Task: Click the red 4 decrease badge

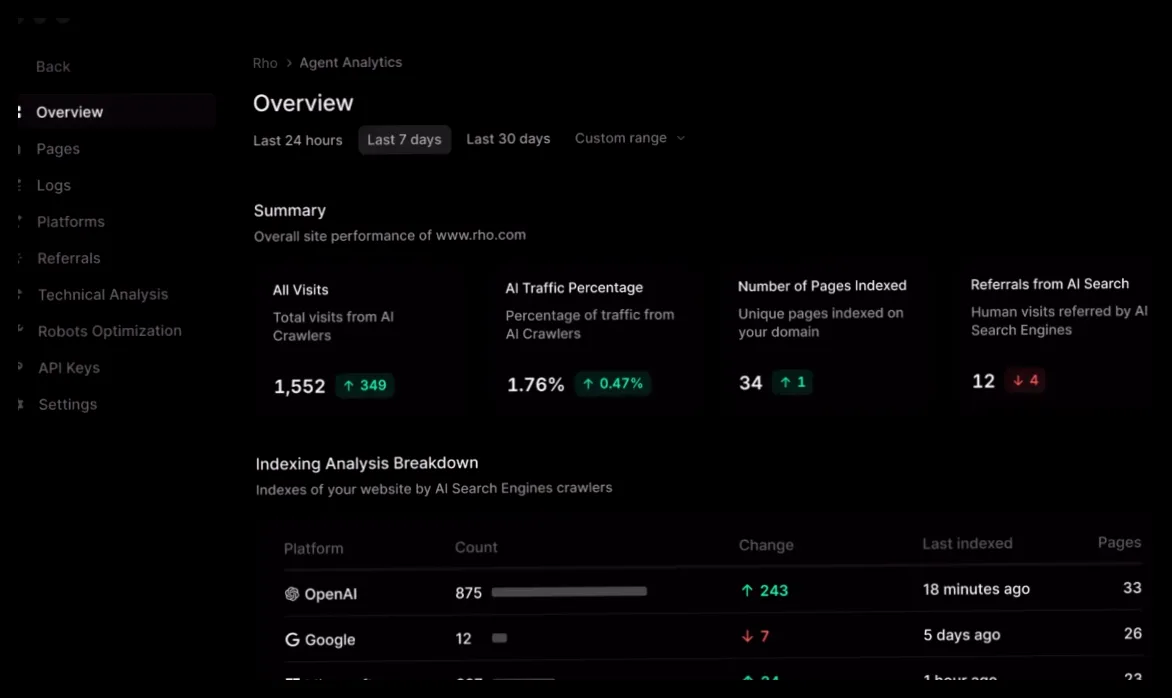Action: pyautogui.click(x=1025, y=380)
